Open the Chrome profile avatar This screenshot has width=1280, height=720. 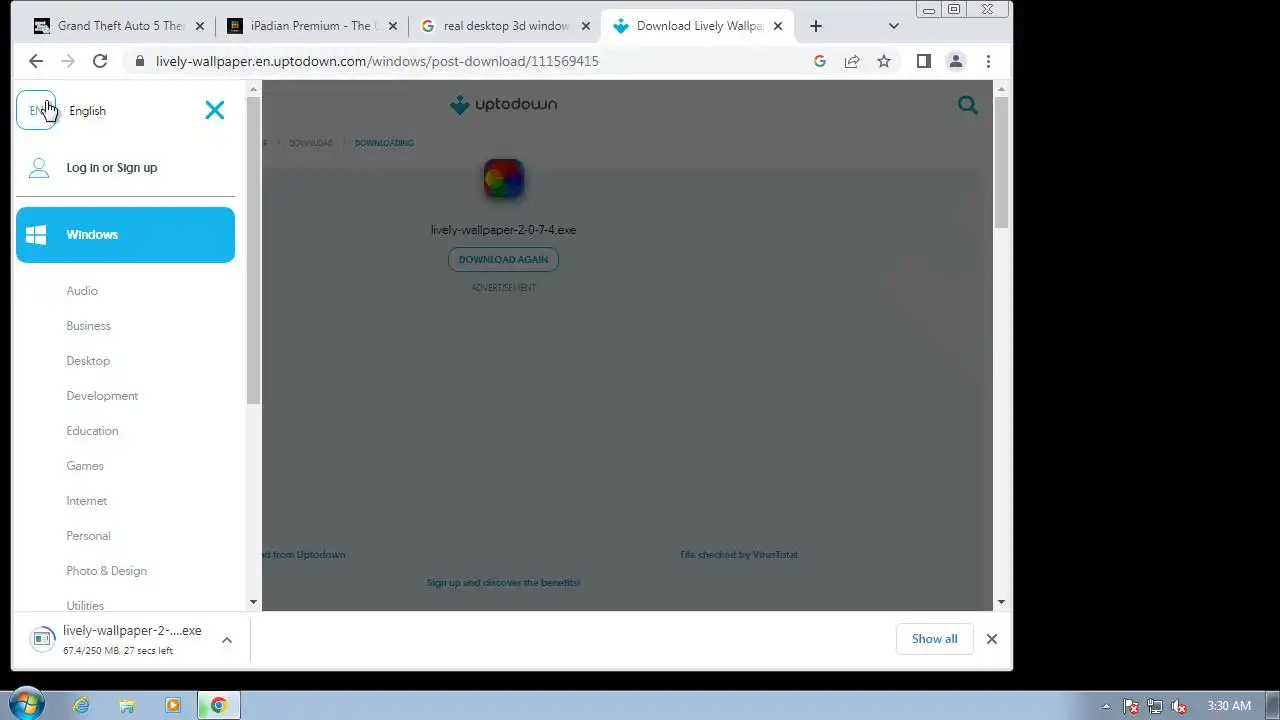(956, 61)
